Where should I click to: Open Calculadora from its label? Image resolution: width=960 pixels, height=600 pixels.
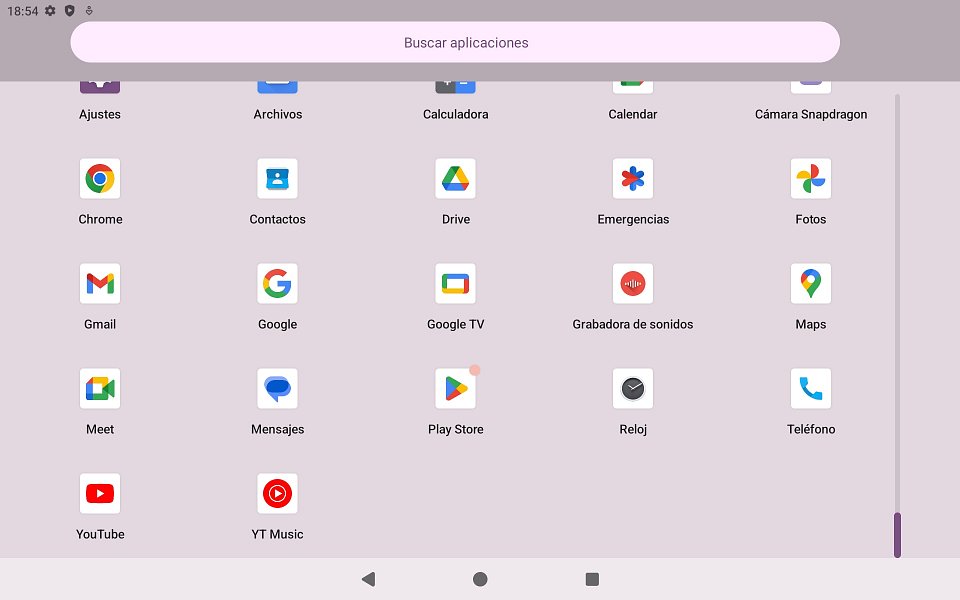(456, 114)
